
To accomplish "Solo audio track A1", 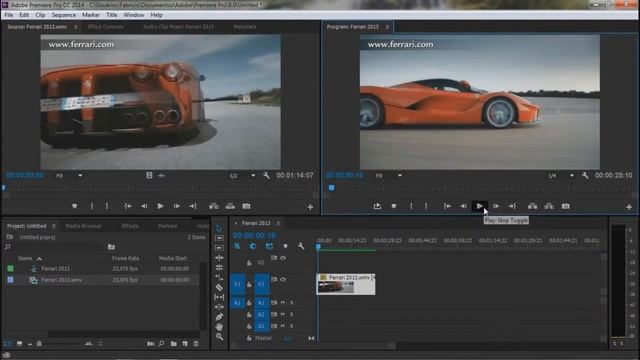I will coord(291,303).
